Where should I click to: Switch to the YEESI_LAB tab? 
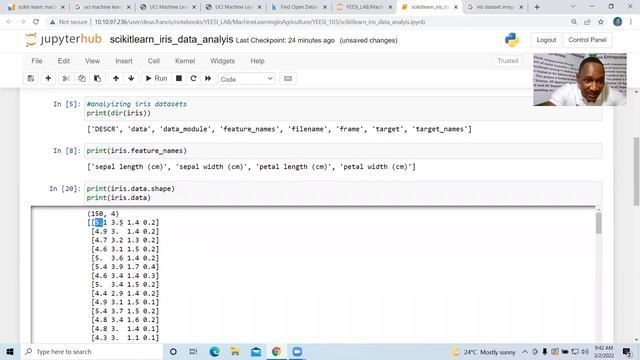[364, 7]
